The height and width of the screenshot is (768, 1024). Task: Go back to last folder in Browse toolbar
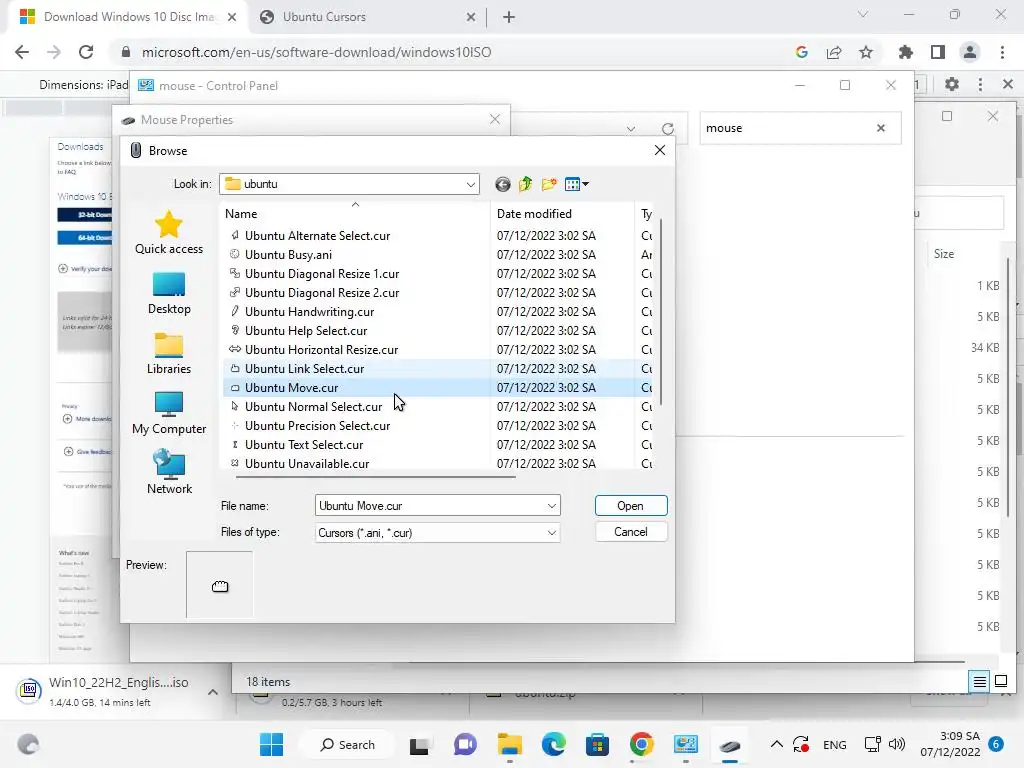pos(502,184)
